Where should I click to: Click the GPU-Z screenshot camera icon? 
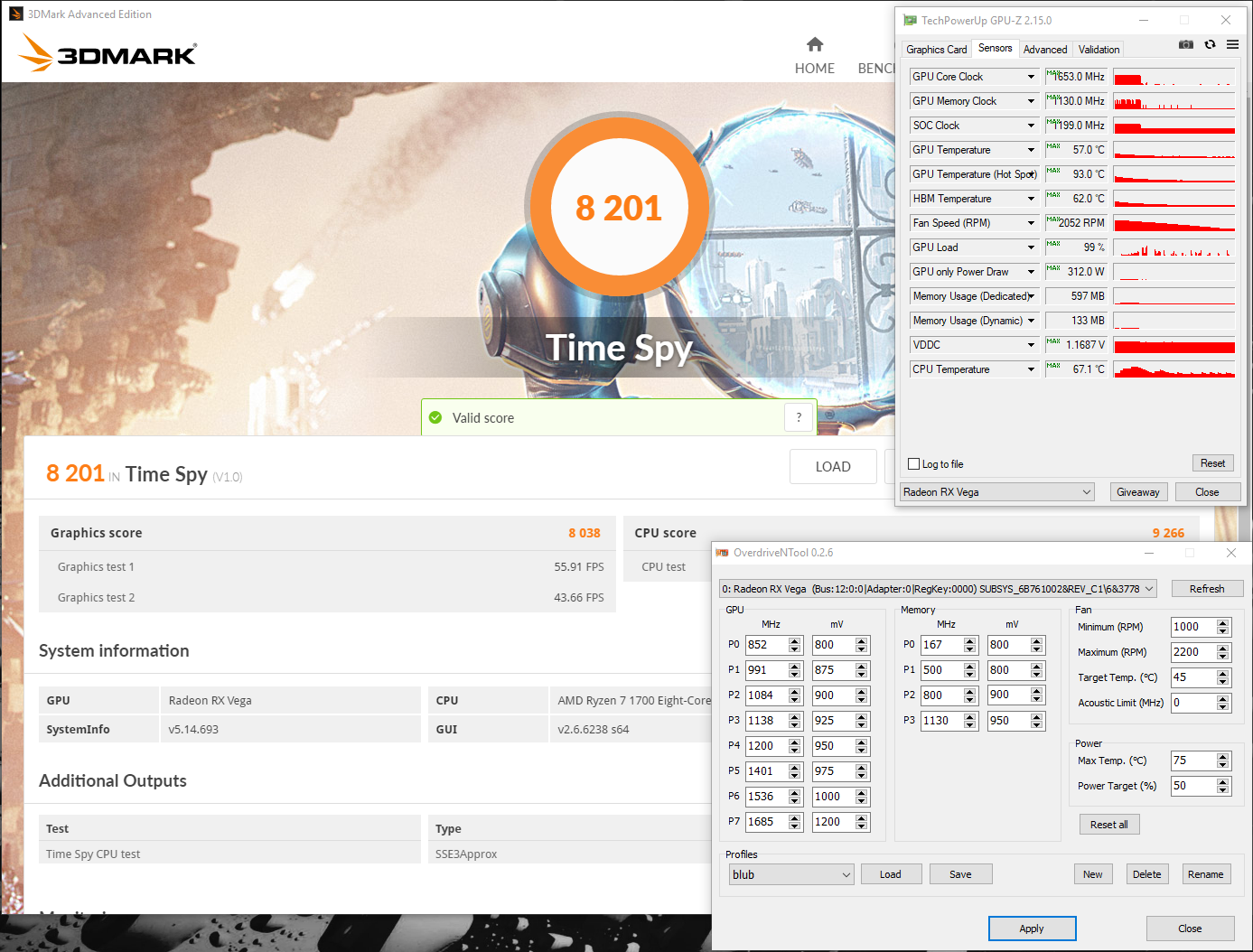(1186, 44)
